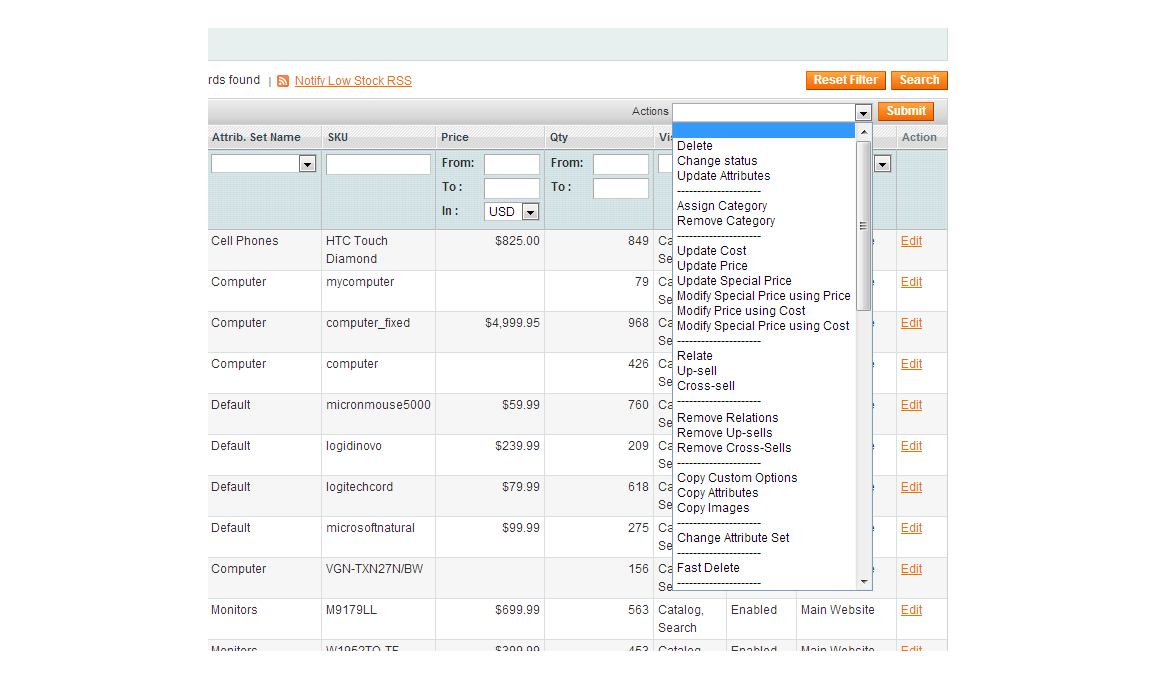Collapse the Actions dropdown arrow

pos(863,113)
